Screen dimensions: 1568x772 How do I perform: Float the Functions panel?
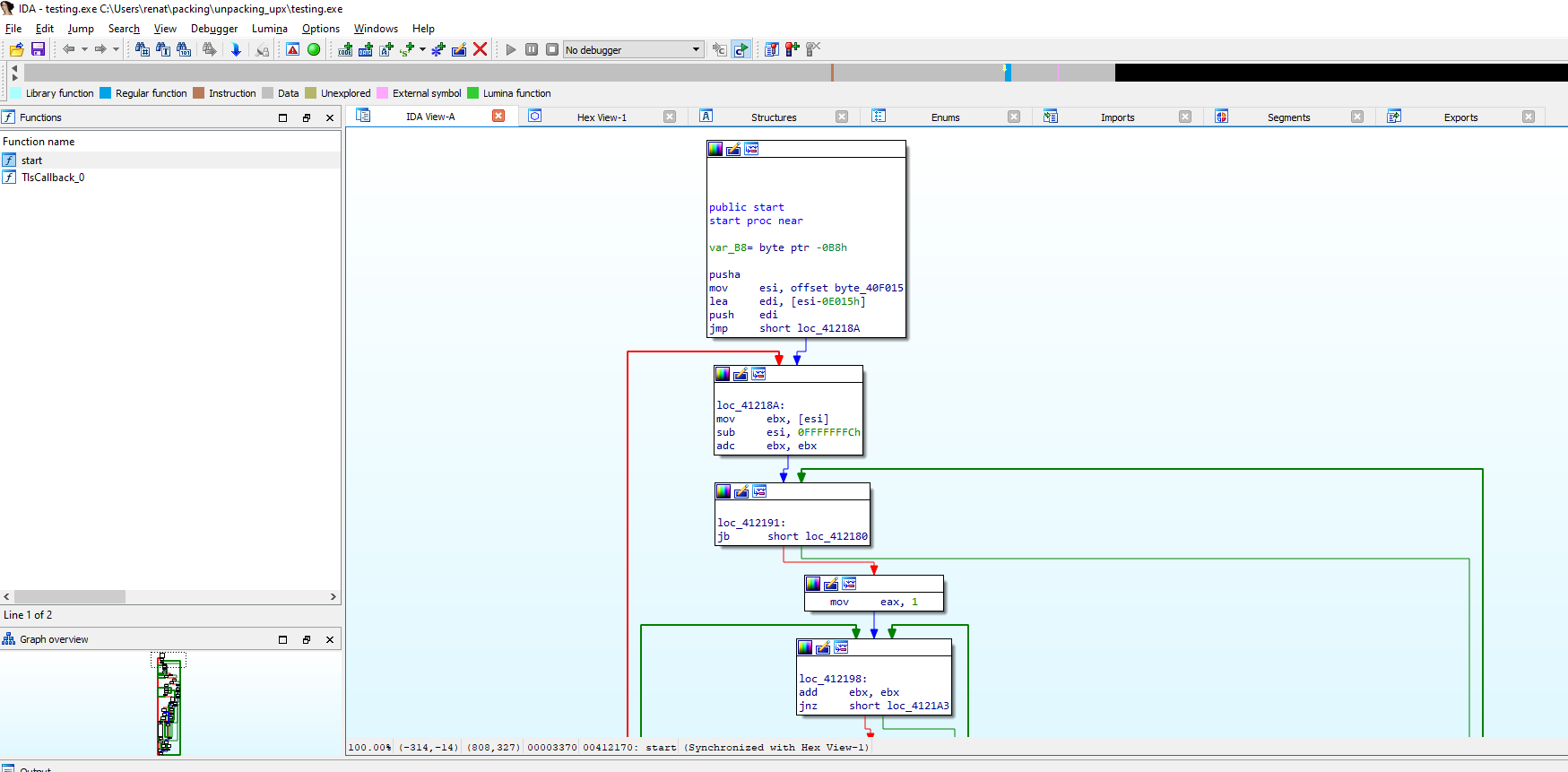point(307,117)
